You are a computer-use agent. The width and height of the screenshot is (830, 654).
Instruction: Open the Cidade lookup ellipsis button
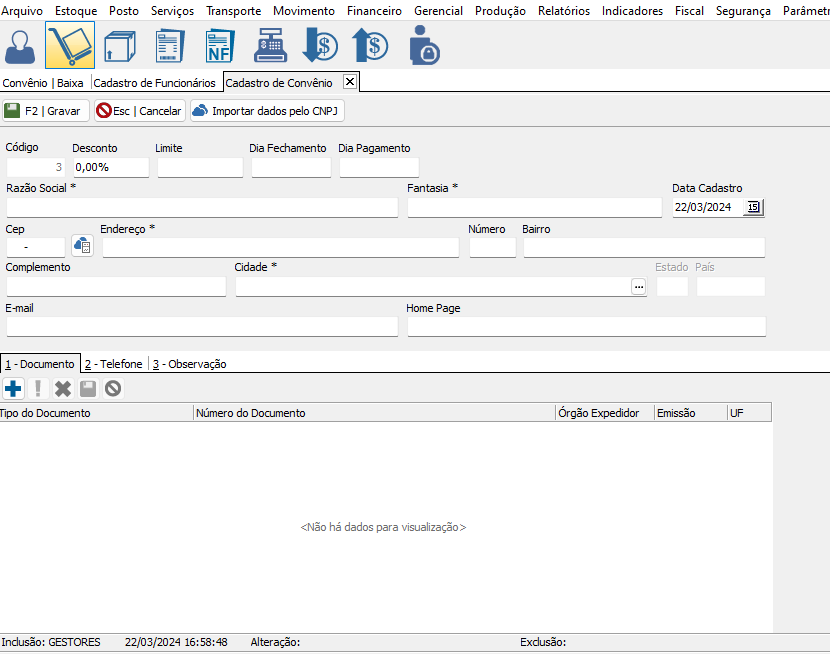[638, 286]
